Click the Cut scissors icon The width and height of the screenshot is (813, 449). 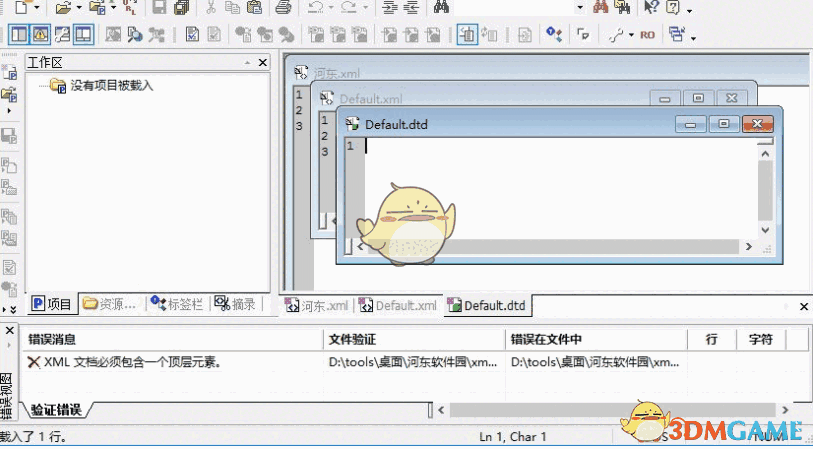[211, 7]
